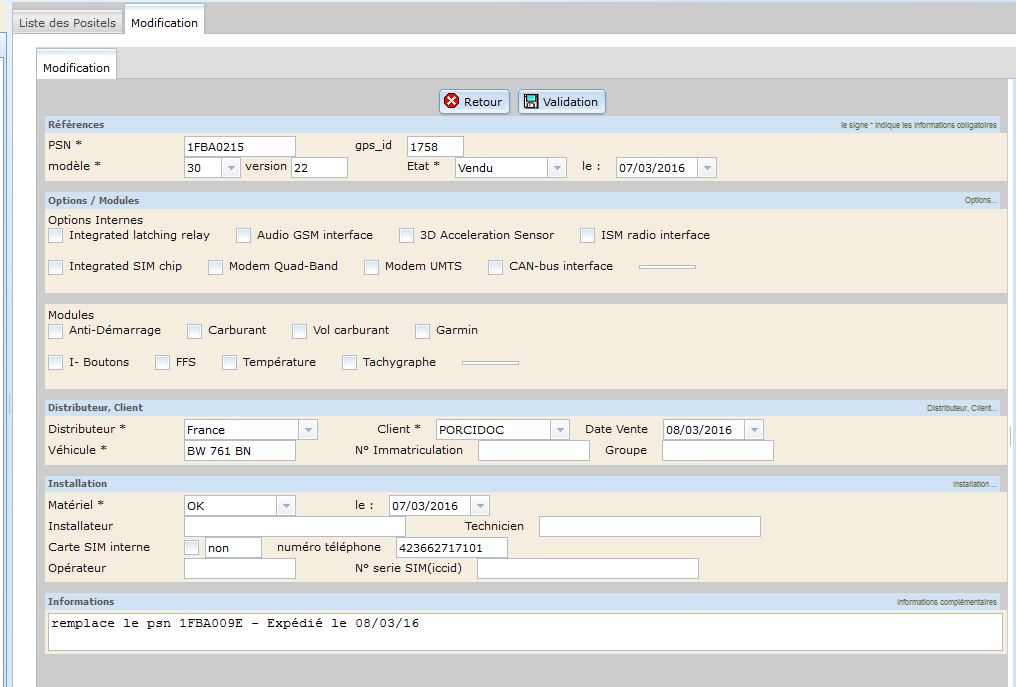Expand the Client dropdown showing PORCIDOC
This screenshot has width=1016, height=687.
point(559,430)
